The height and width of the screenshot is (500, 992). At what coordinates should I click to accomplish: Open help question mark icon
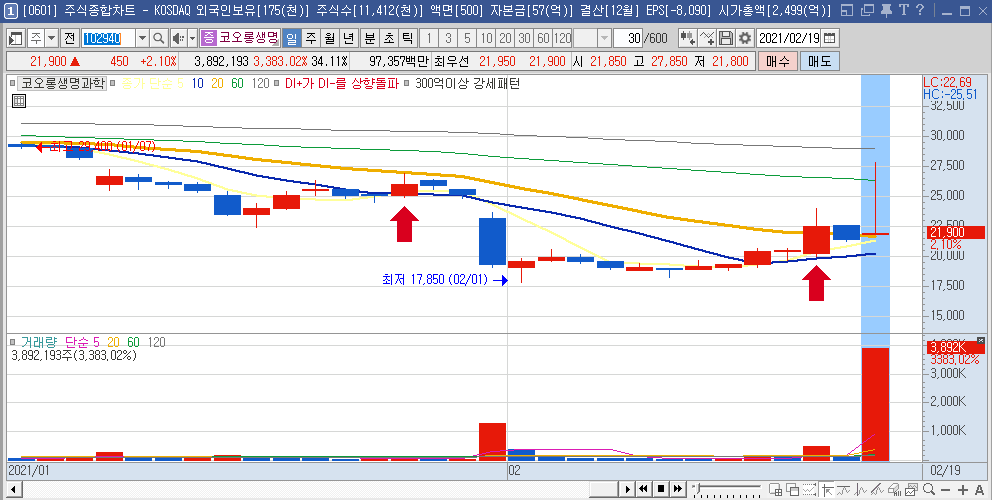pyautogui.click(x=919, y=10)
